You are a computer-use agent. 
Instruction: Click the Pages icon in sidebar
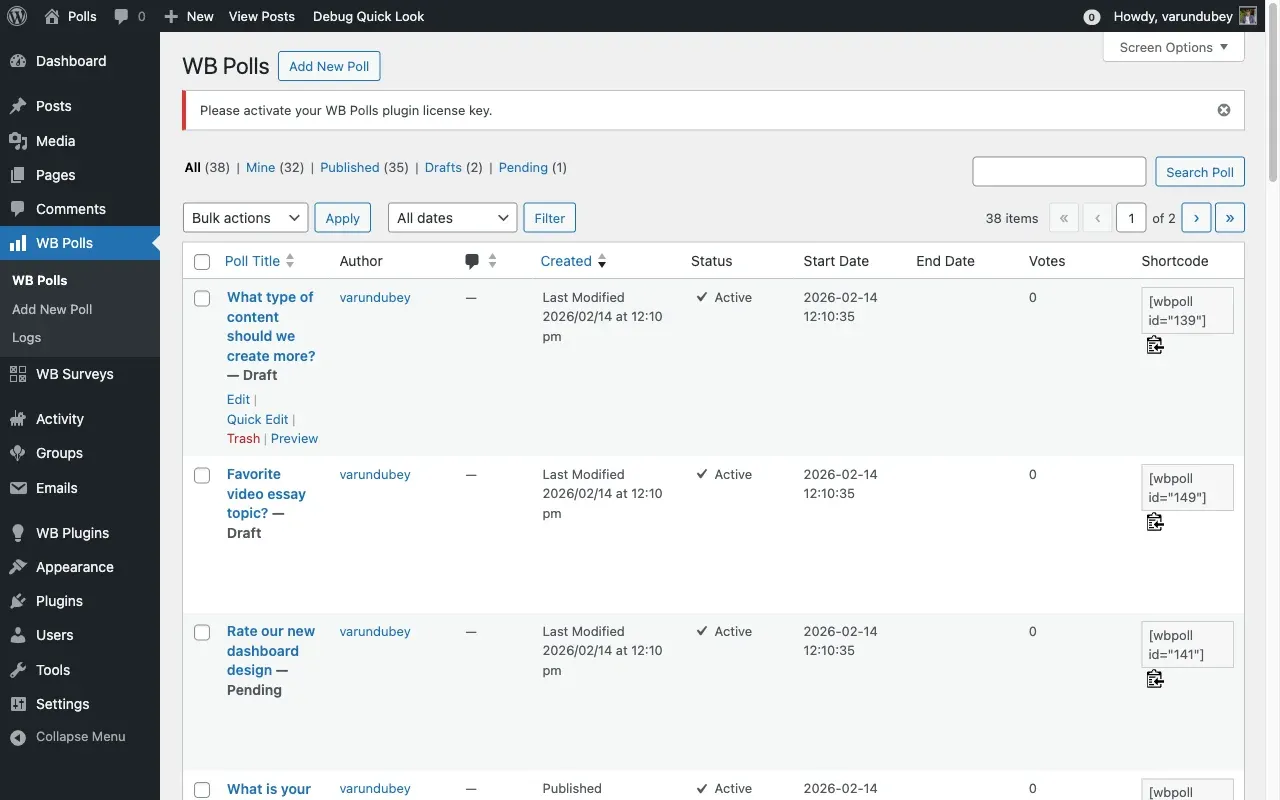(18, 175)
